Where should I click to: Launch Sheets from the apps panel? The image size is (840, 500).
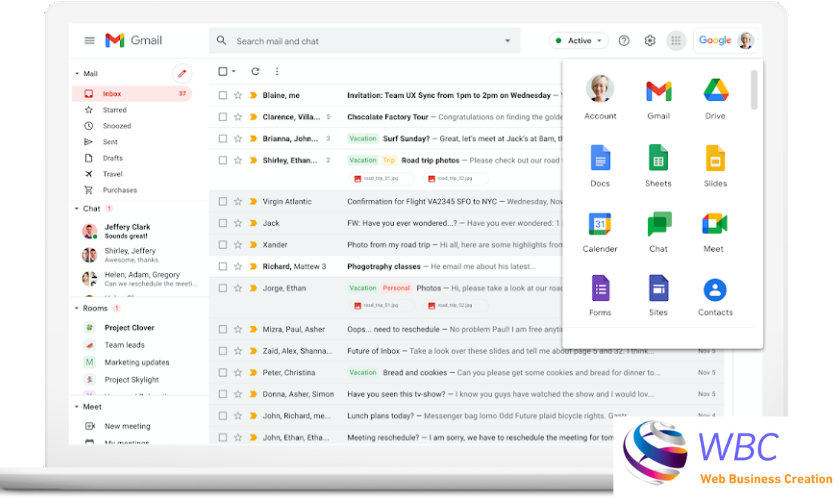pos(658,166)
